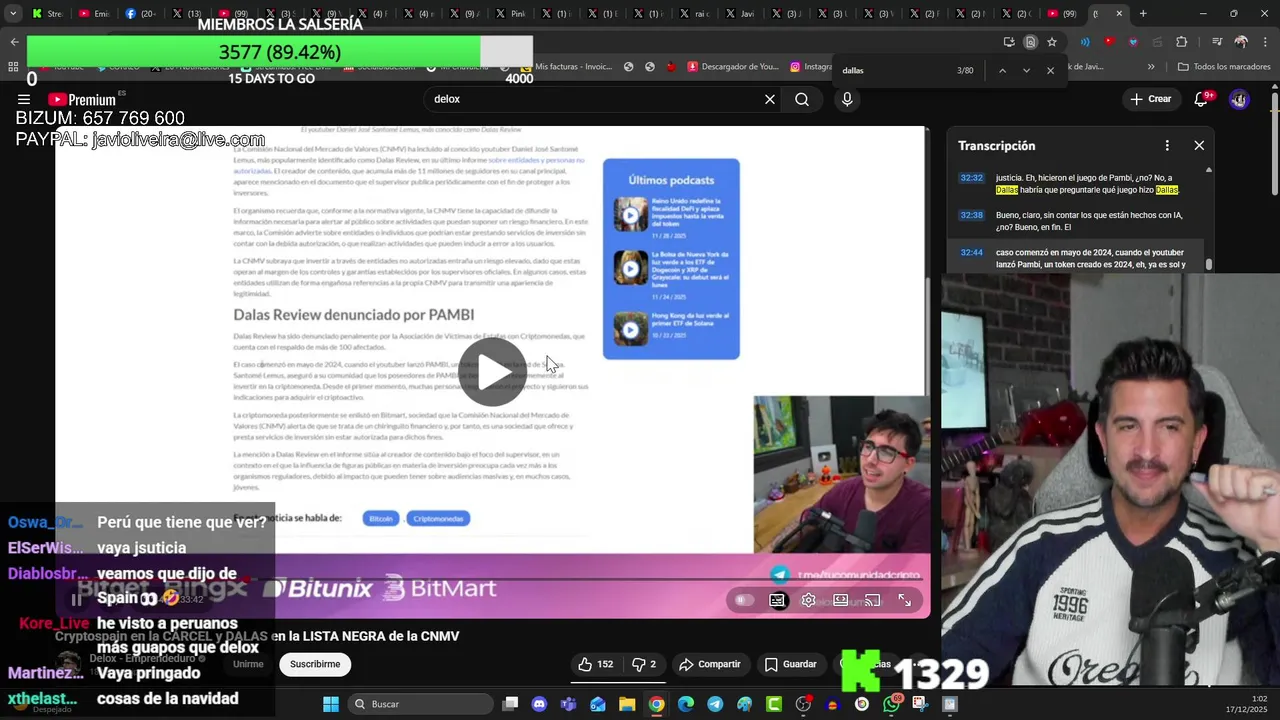This screenshot has height=720, width=1280.
Task: Jump to transcript timestamp 32:32
Action: pyautogui.click(x=971, y=178)
